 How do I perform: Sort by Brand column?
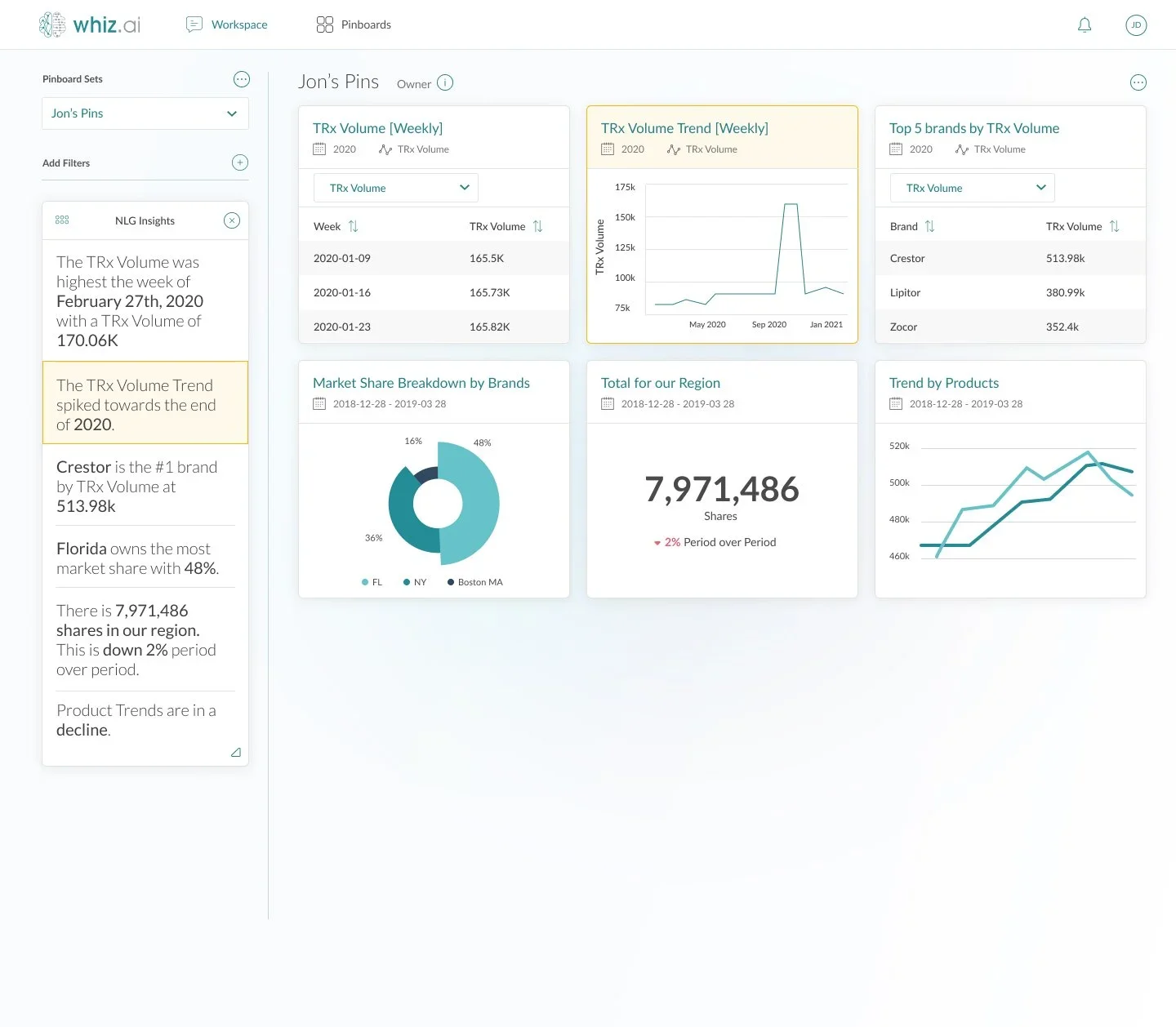click(x=930, y=226)
